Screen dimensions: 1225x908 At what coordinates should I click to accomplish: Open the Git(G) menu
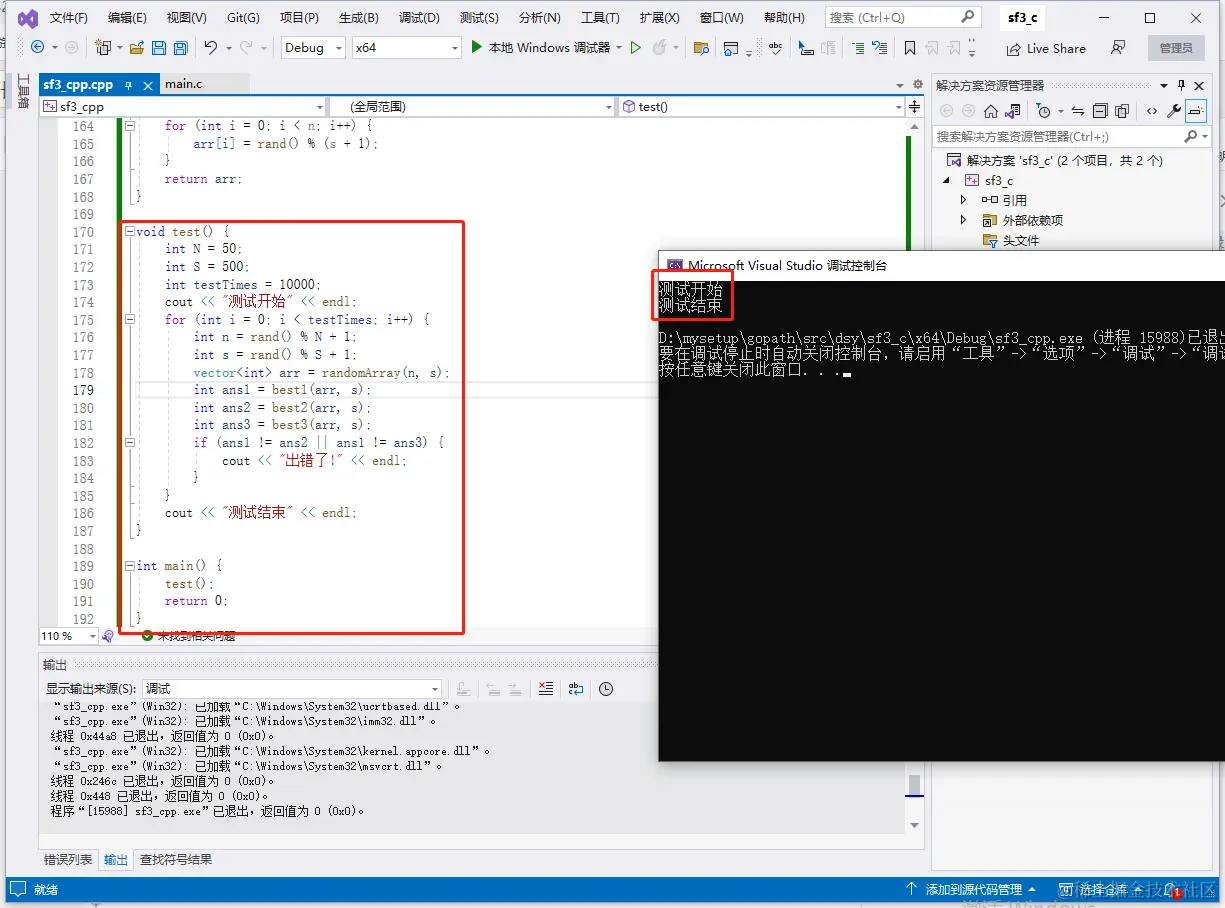243,17
